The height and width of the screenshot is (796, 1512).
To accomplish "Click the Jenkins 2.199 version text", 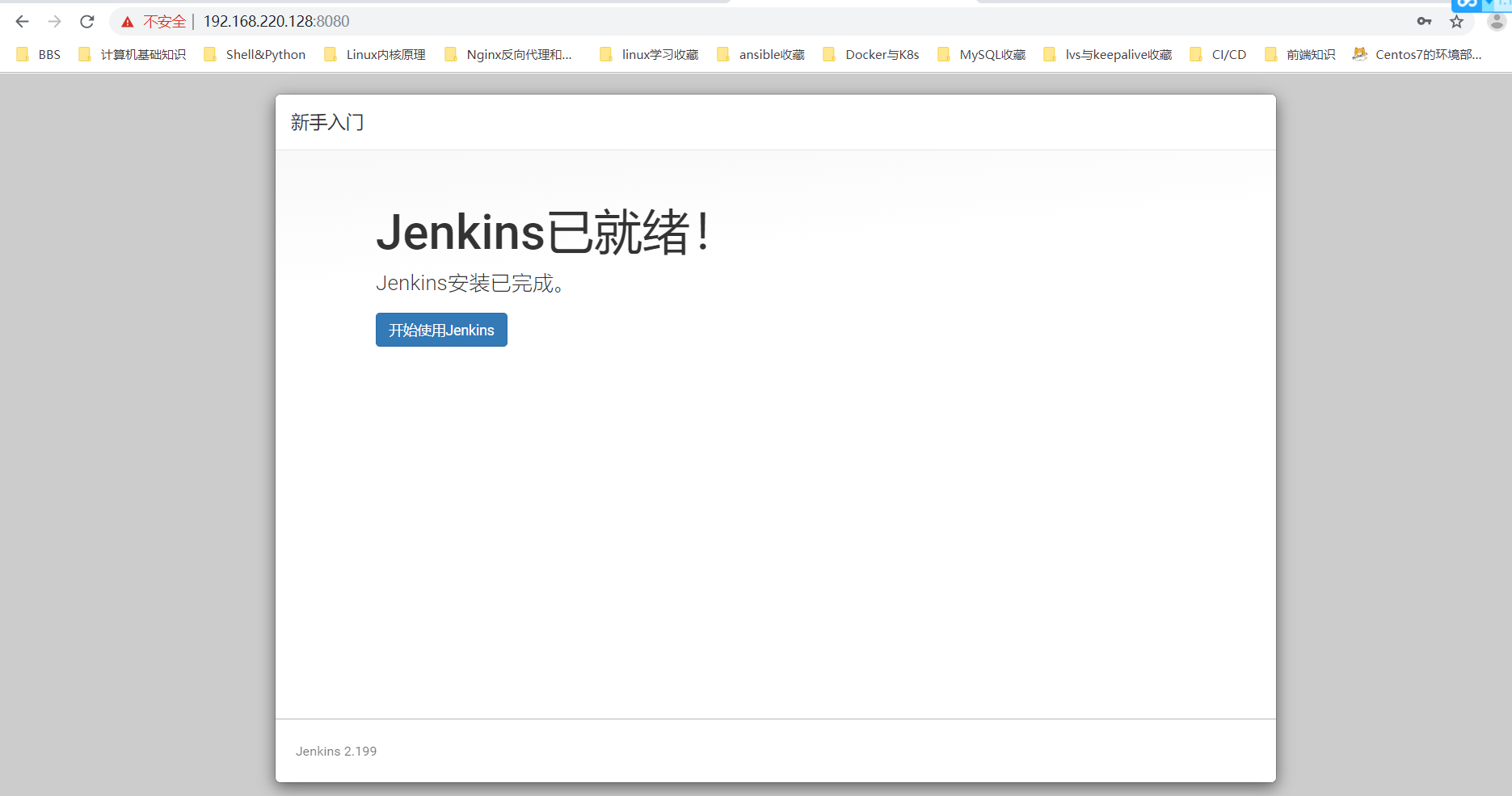I will pyautogui.click(x=336, y=751).
